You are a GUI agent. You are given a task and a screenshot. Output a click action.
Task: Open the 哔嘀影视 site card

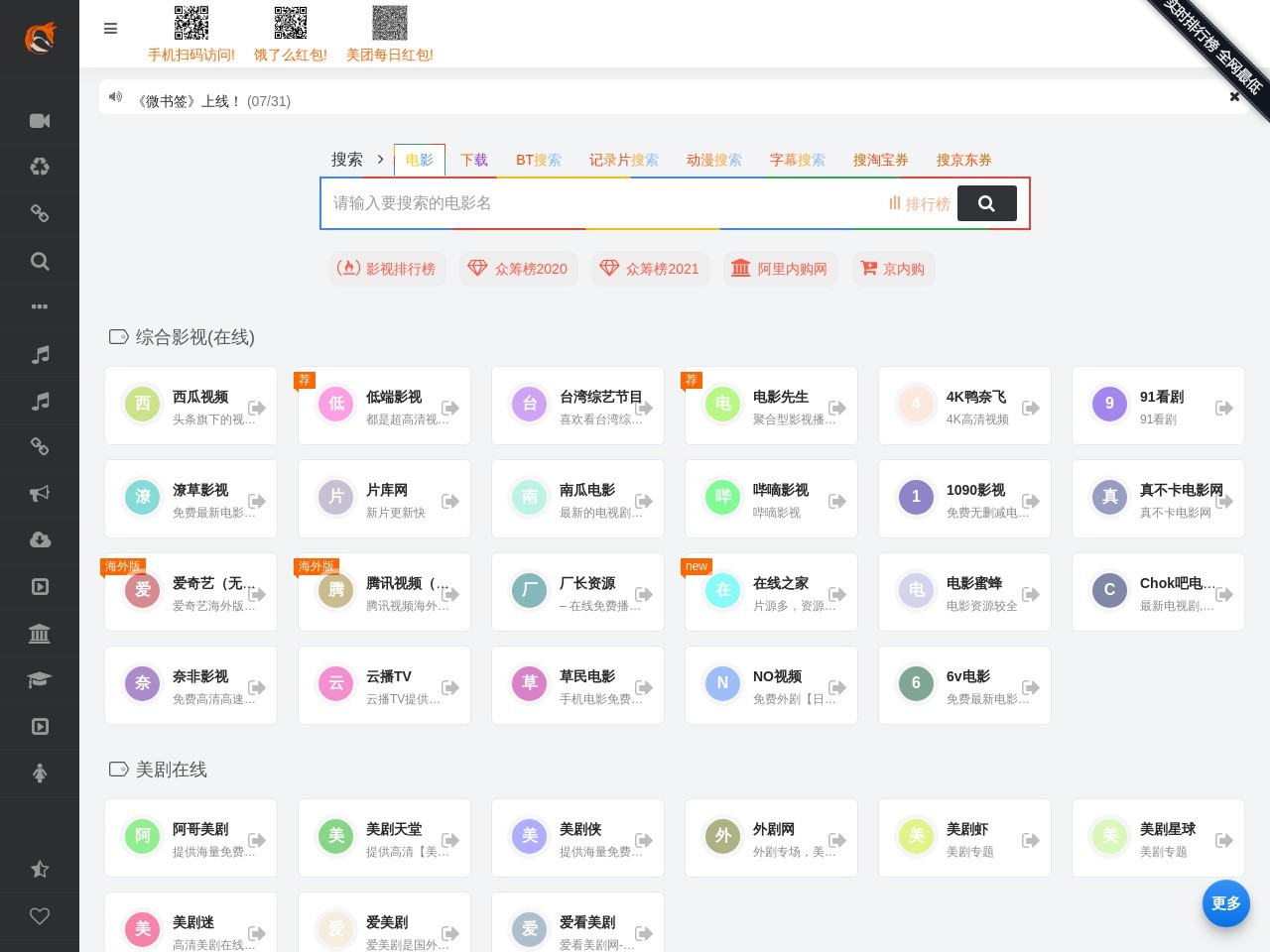coord(771,499)
